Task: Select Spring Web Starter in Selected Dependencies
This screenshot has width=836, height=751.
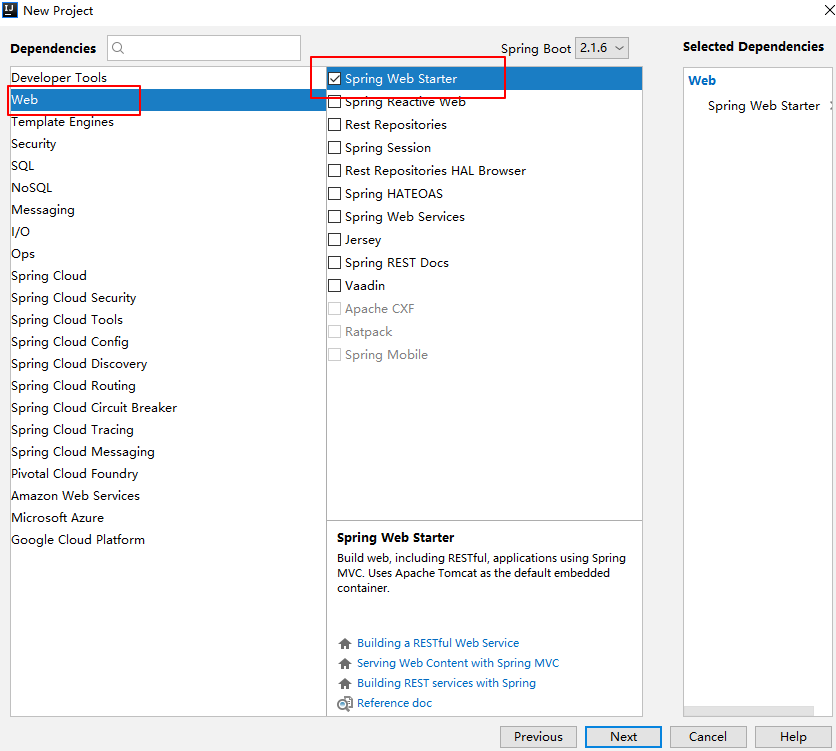Action: [763, 106]
